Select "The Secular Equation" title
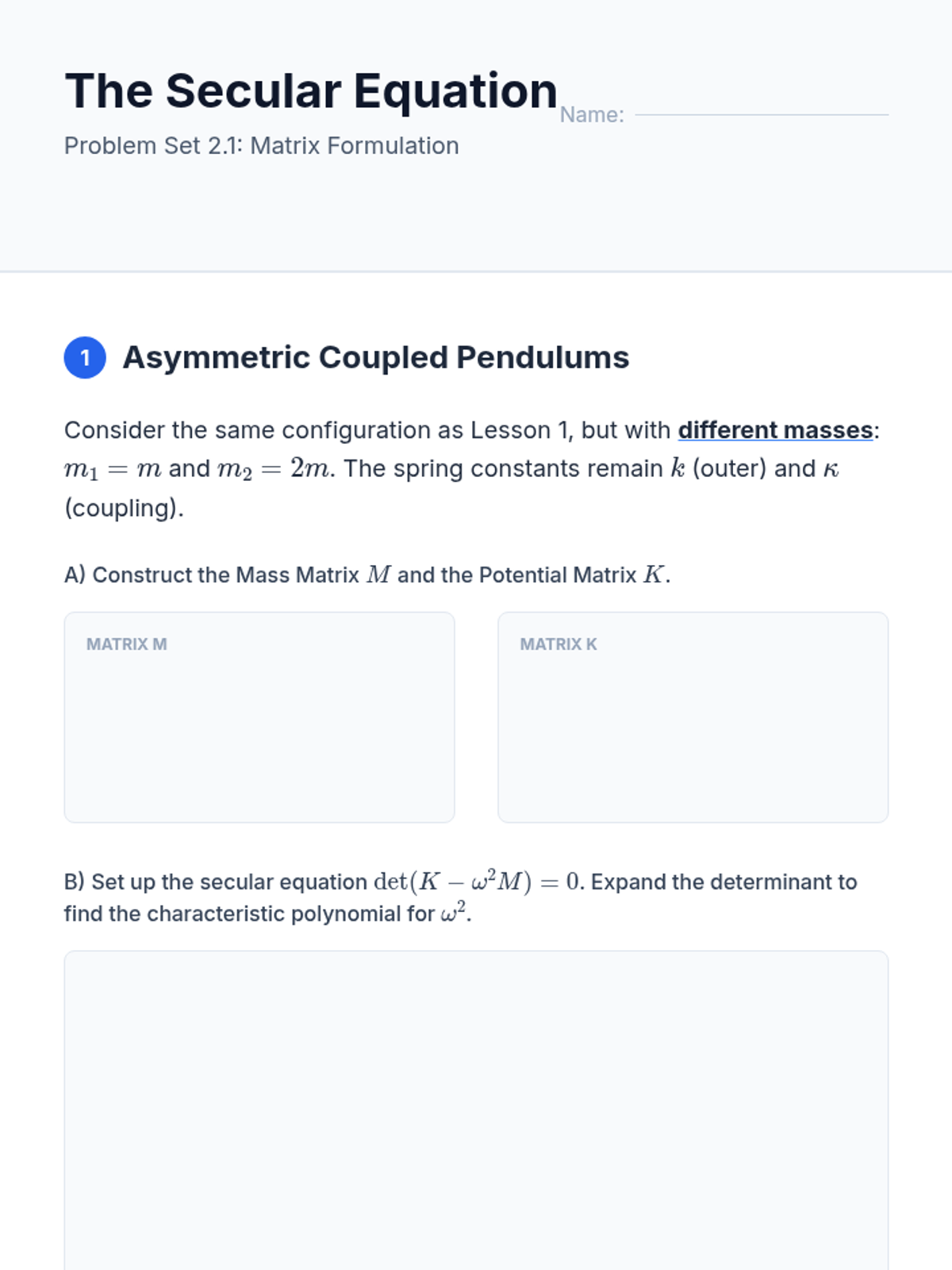The width and height of the screenshot is (952, 1270). click(x=311, y=91)
